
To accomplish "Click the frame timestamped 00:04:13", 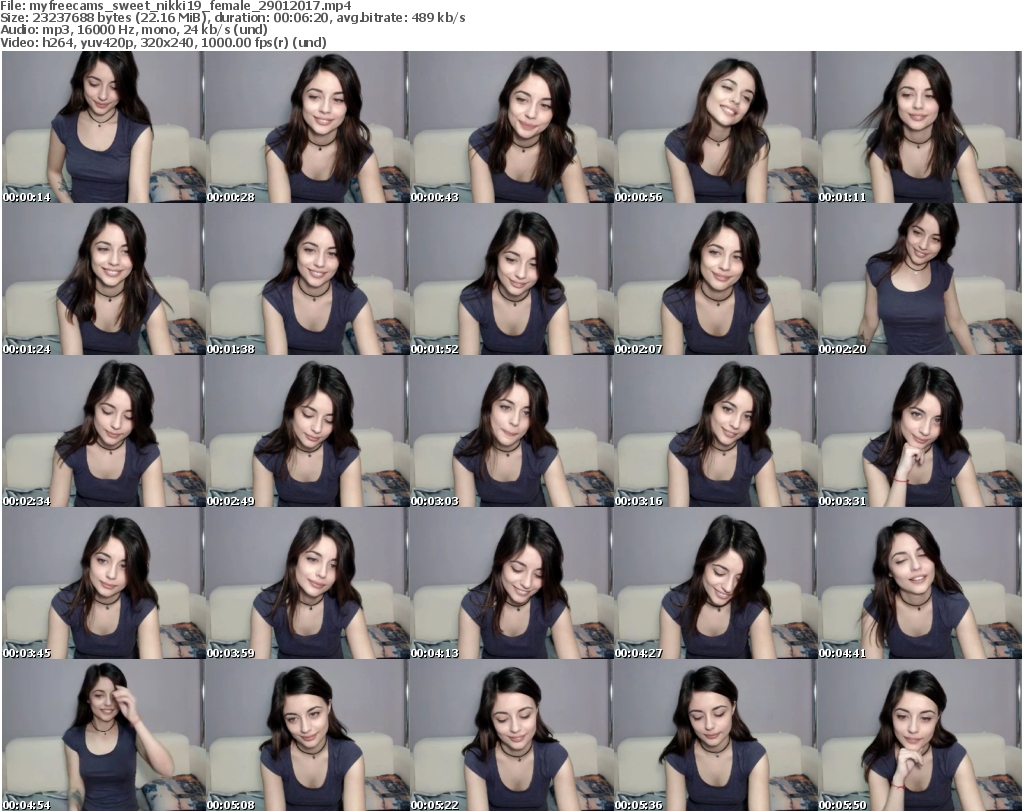I will pyautogui.click(x=510, y=583).
